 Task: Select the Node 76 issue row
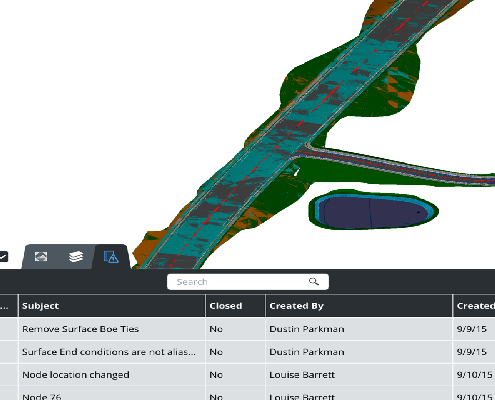(247, 394)
